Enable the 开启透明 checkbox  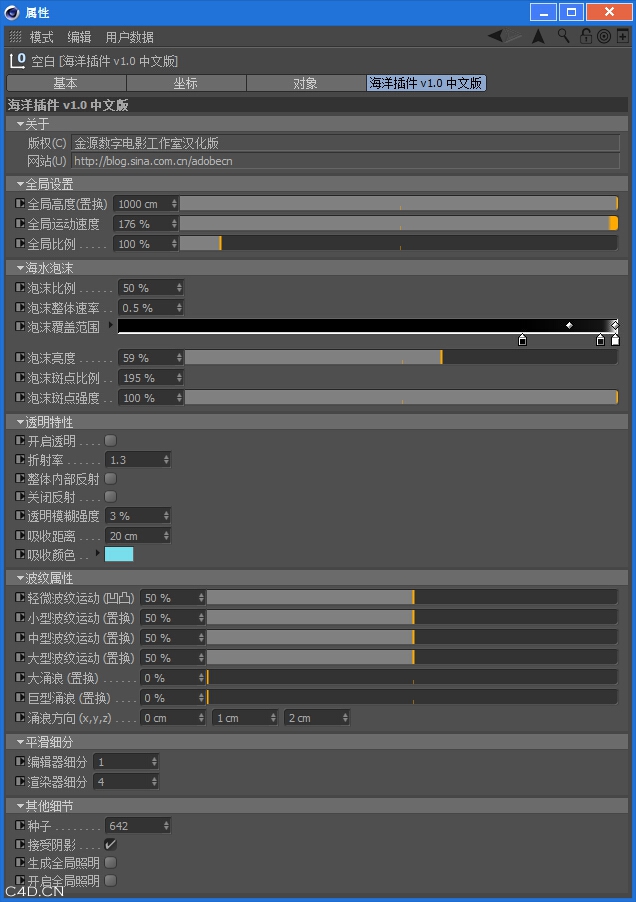tap(110, 441)
